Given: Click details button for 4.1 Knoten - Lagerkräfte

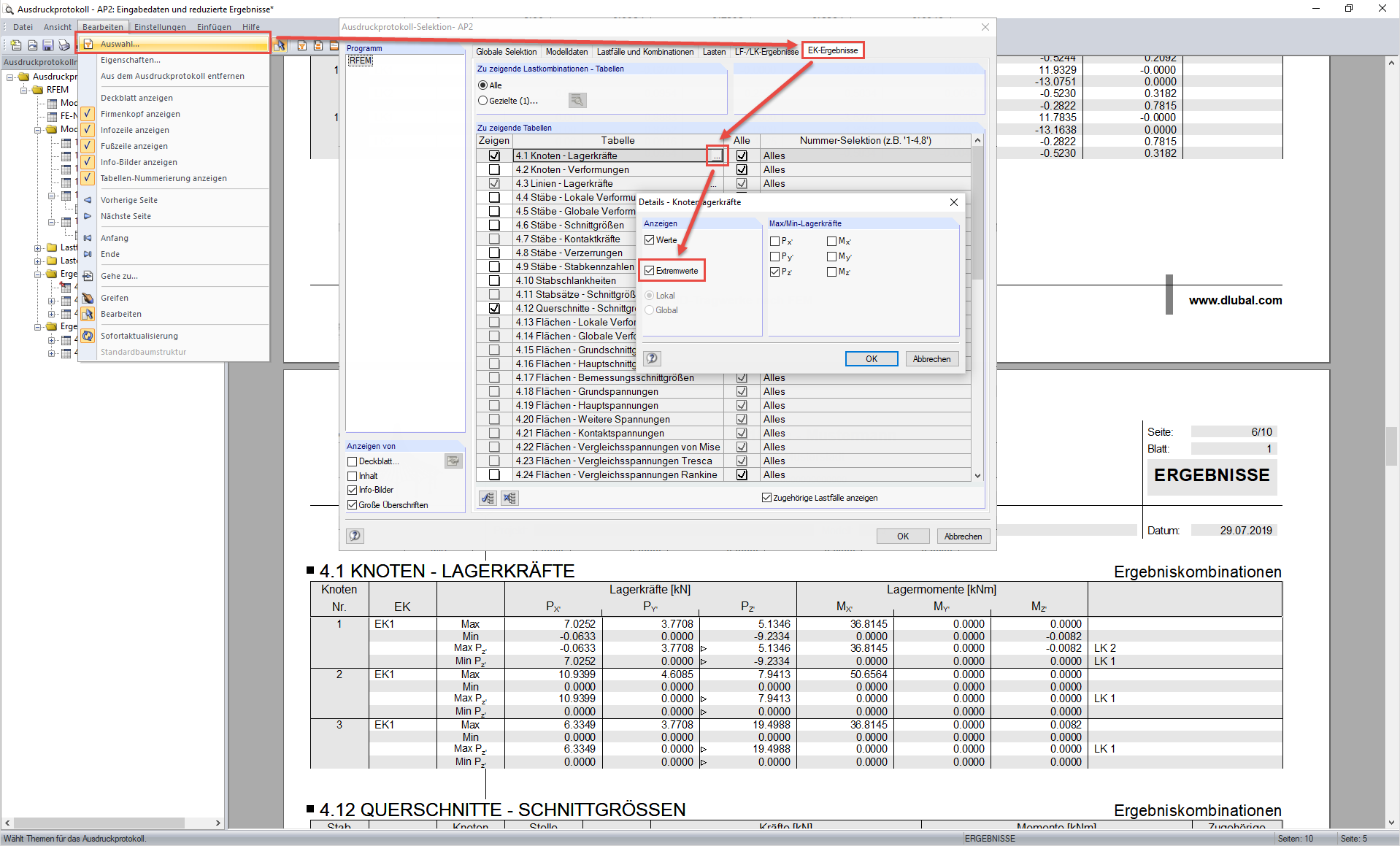Looking at the screenshot, I should pyautogui.click(x=717, y=155).
